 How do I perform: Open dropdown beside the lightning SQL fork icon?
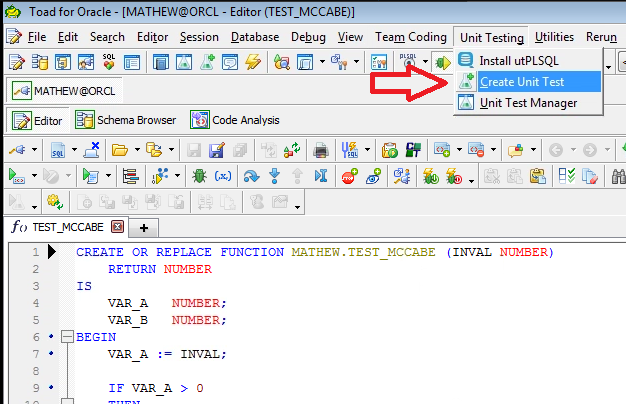[x=367, y=150]
